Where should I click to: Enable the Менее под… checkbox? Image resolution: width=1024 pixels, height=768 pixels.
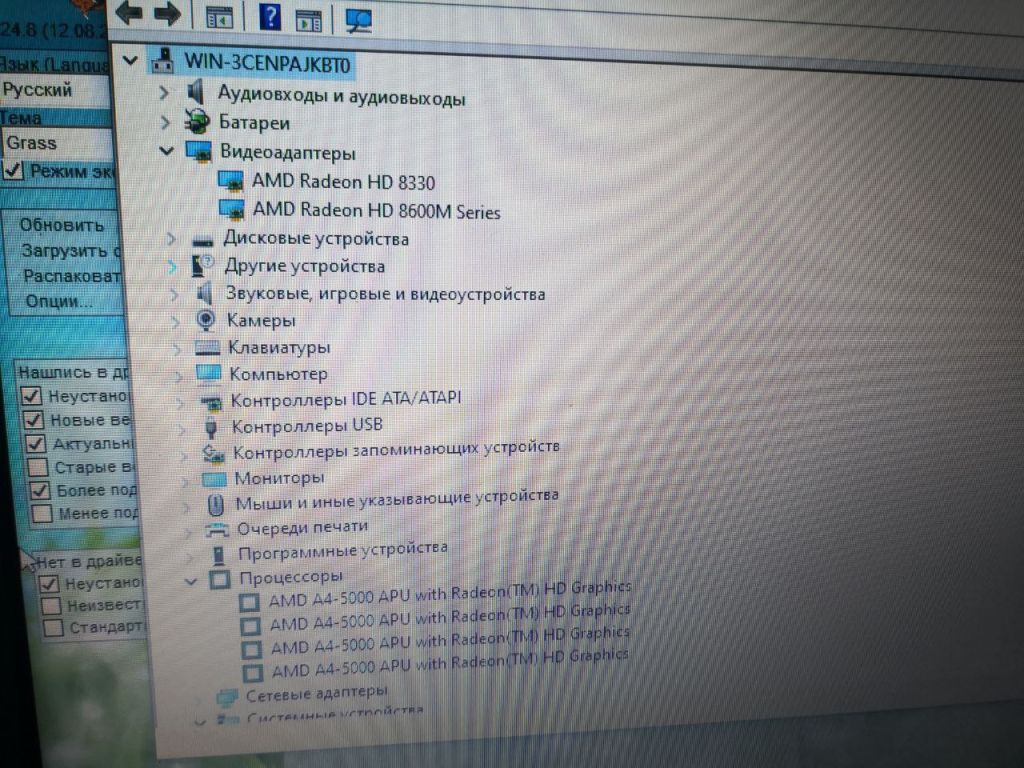[x=42, y=513]
